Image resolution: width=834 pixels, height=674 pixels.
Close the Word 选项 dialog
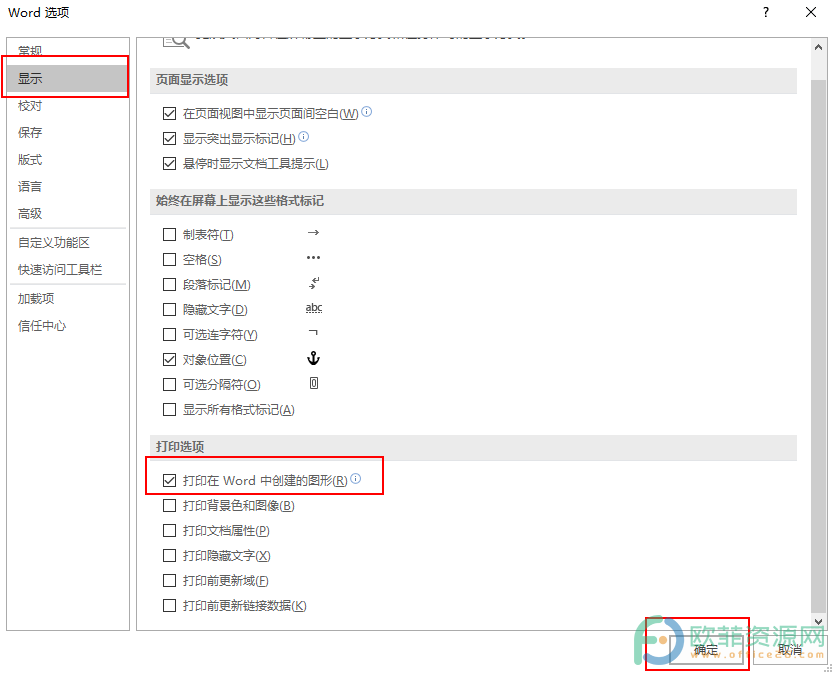pos(811,12)
